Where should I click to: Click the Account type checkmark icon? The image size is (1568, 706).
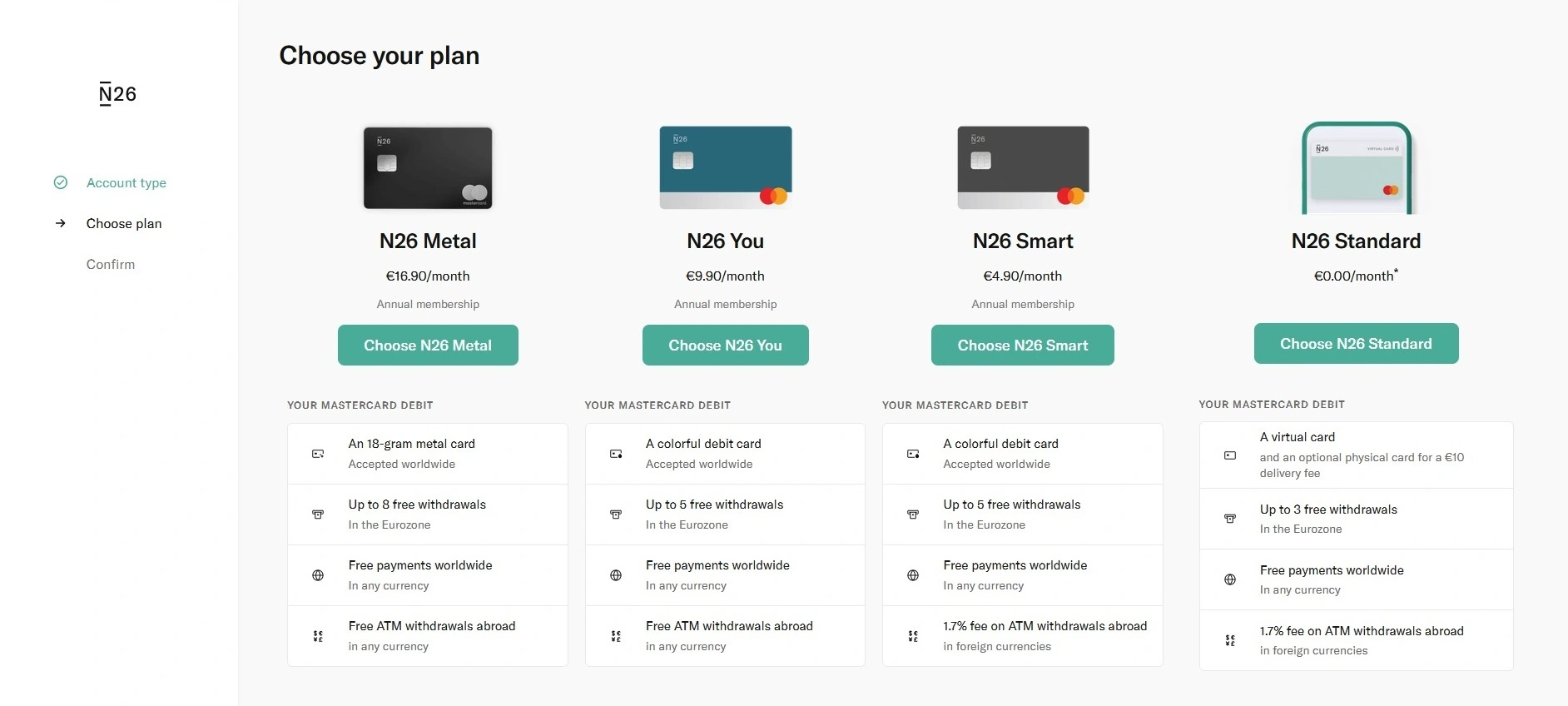(61, 182)
